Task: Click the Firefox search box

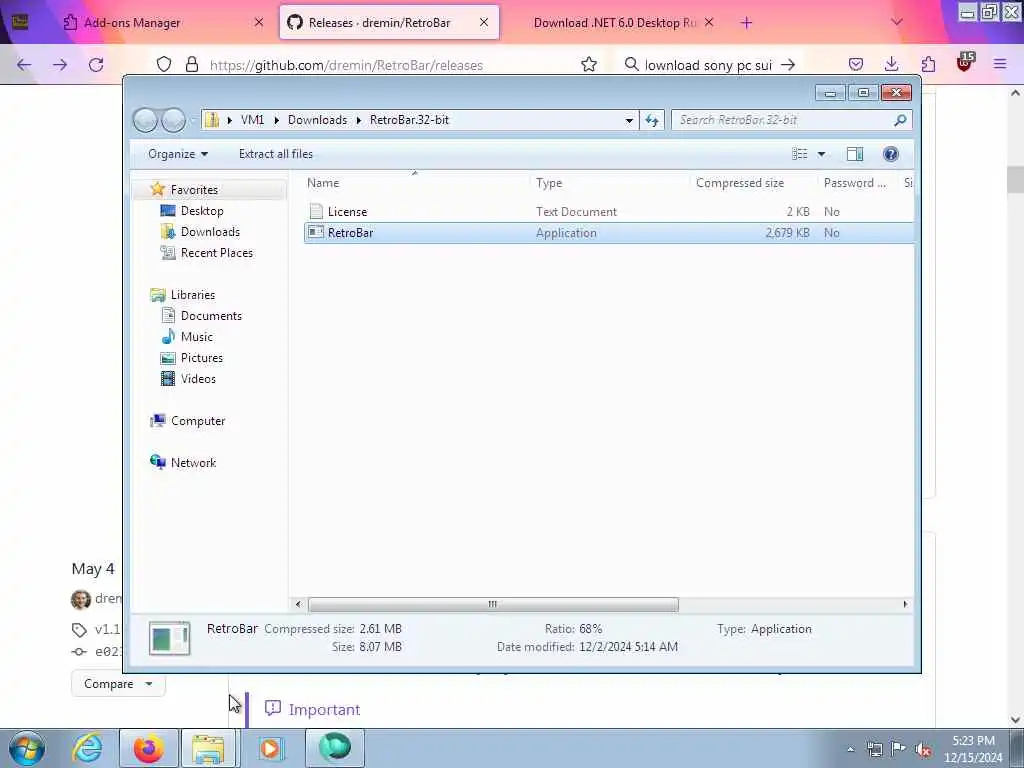Action: point(709,65)
